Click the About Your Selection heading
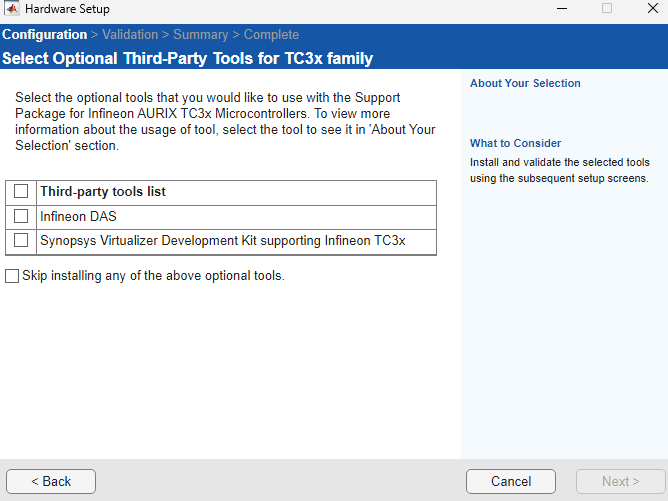This screenshot has height=501, width=668. pyautogui.click(x=525, y=83)
